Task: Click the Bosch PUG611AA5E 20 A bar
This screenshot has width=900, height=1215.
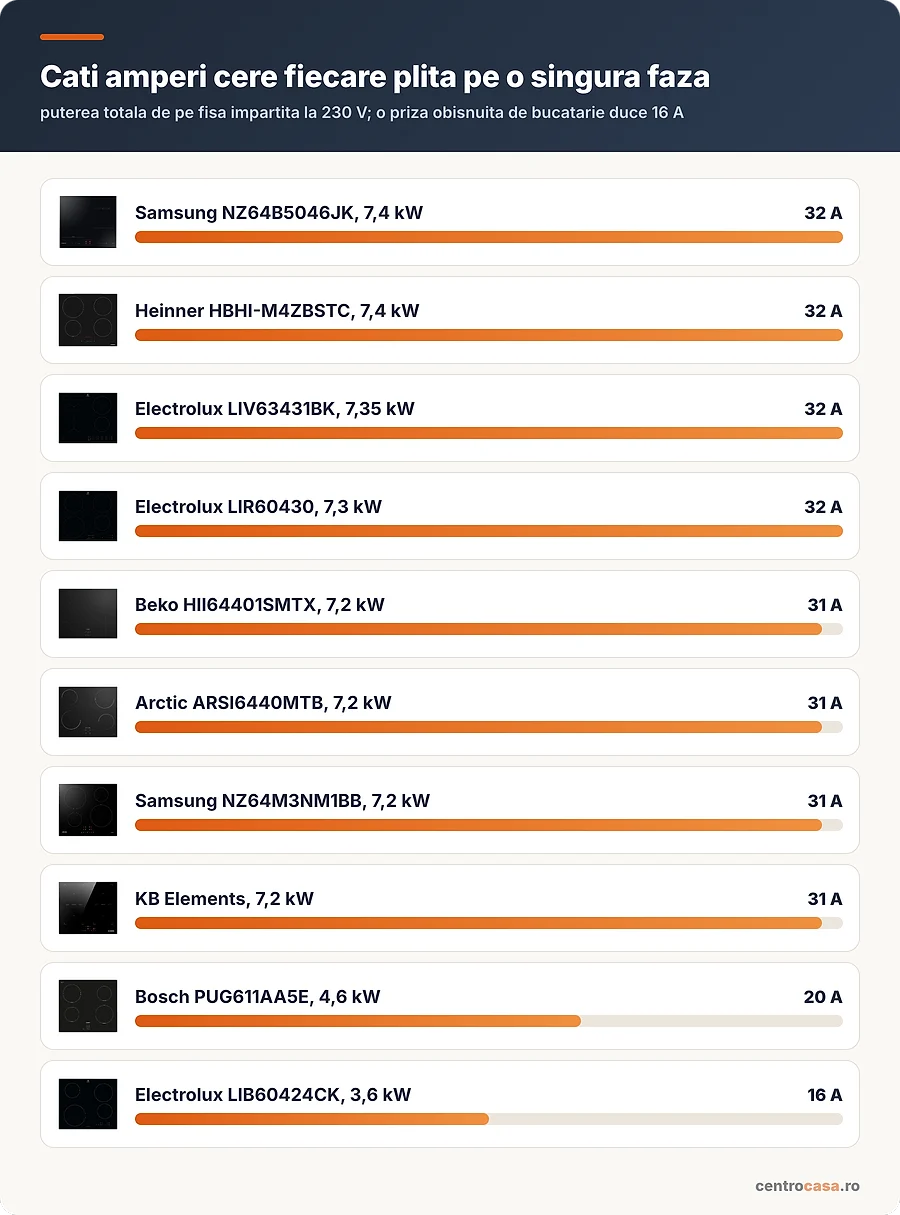Action: point(489,1021)
